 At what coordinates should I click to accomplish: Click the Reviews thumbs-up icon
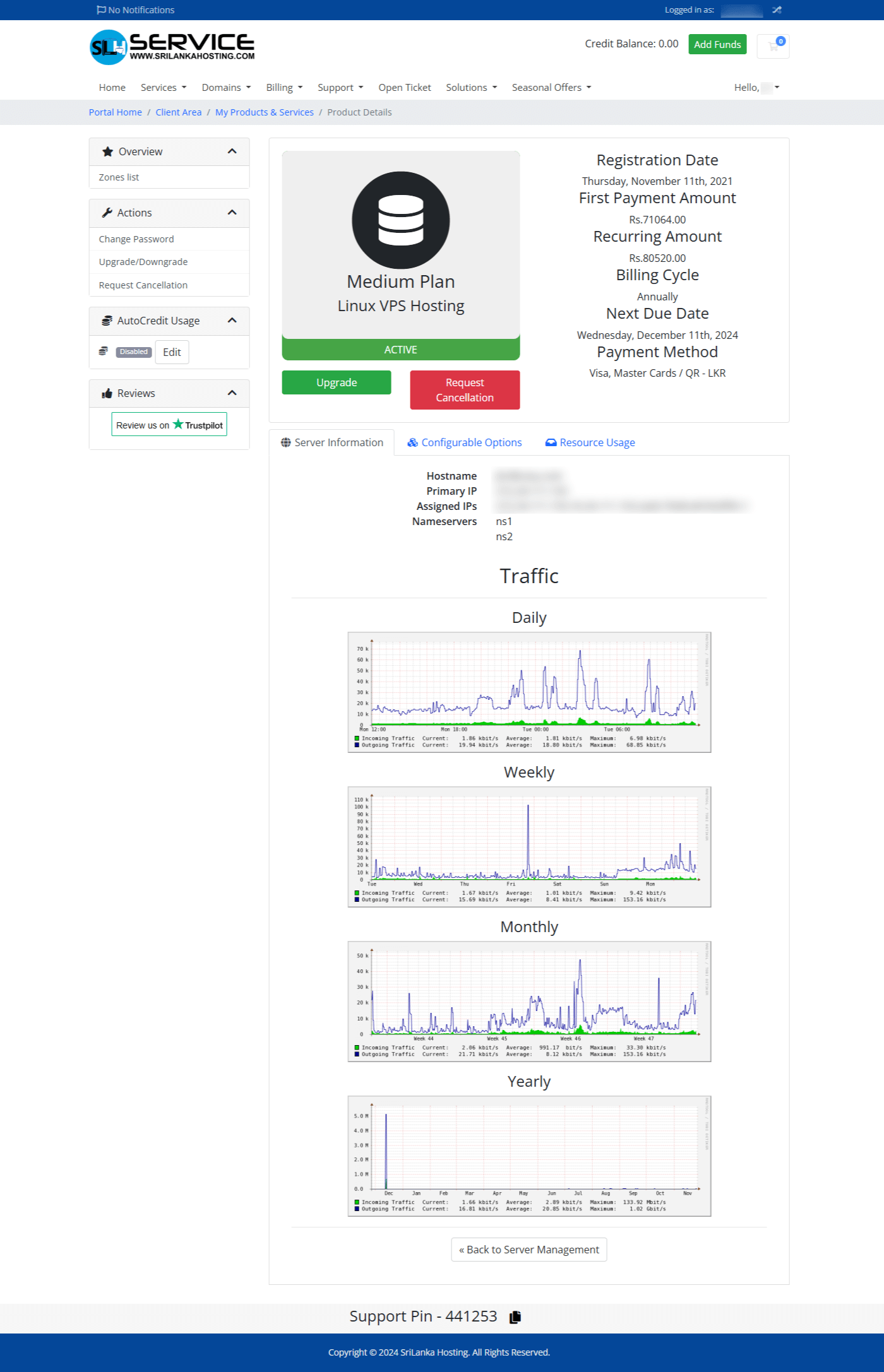click(107, 393)
